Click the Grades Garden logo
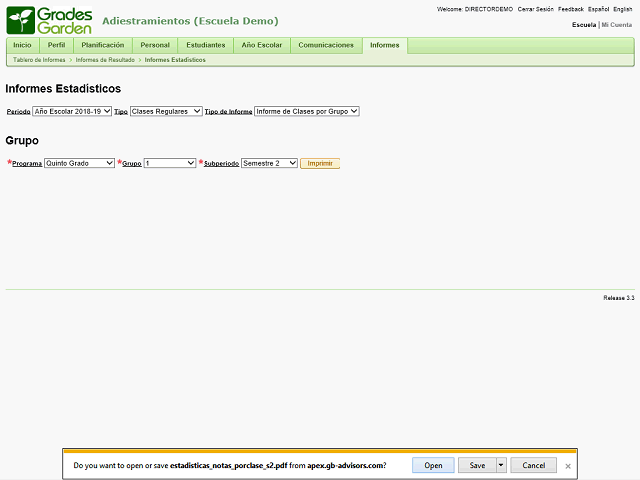Viewport: 640px width, 480px height. [50, 20]
